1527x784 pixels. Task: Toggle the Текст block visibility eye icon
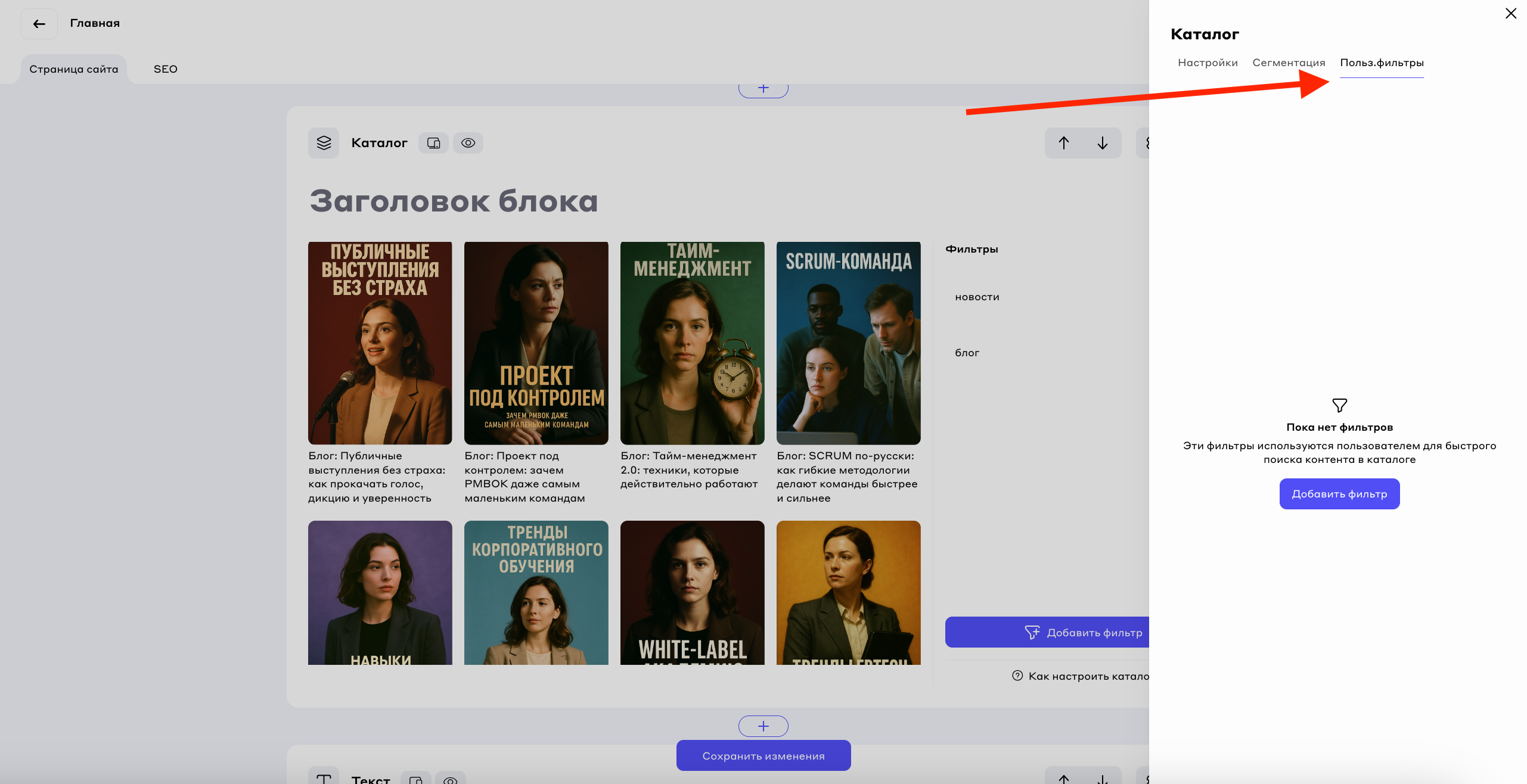(450, 779)
